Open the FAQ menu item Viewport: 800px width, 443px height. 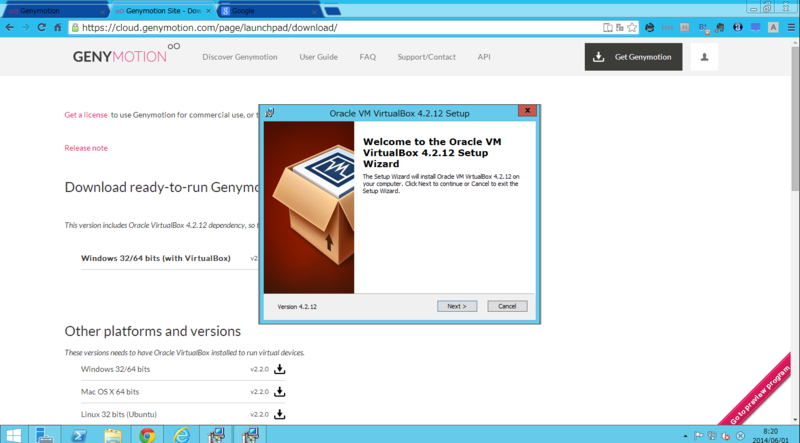(x=367, y=57)
